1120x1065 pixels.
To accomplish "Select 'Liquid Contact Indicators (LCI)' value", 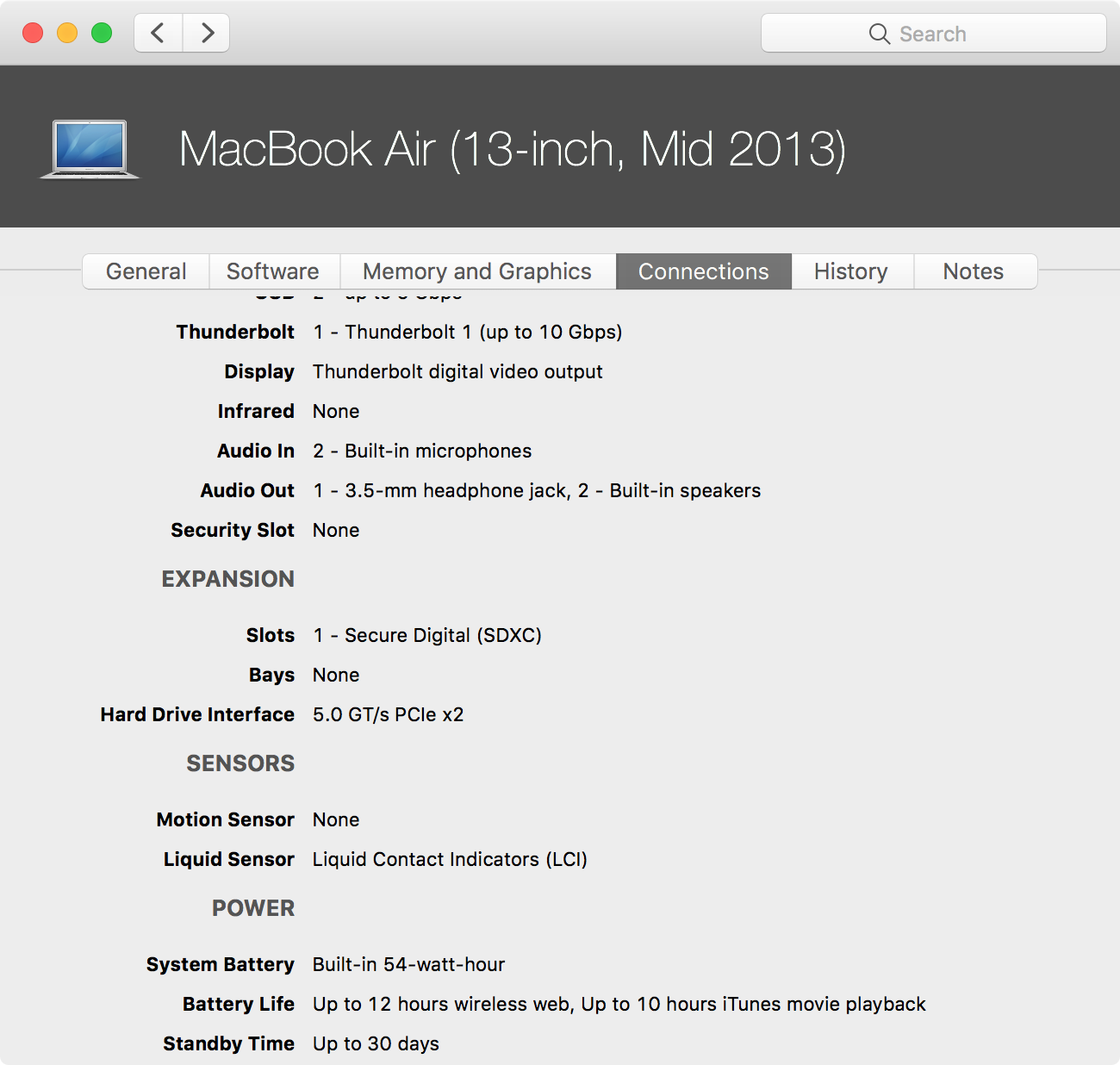I will [450, 859].
